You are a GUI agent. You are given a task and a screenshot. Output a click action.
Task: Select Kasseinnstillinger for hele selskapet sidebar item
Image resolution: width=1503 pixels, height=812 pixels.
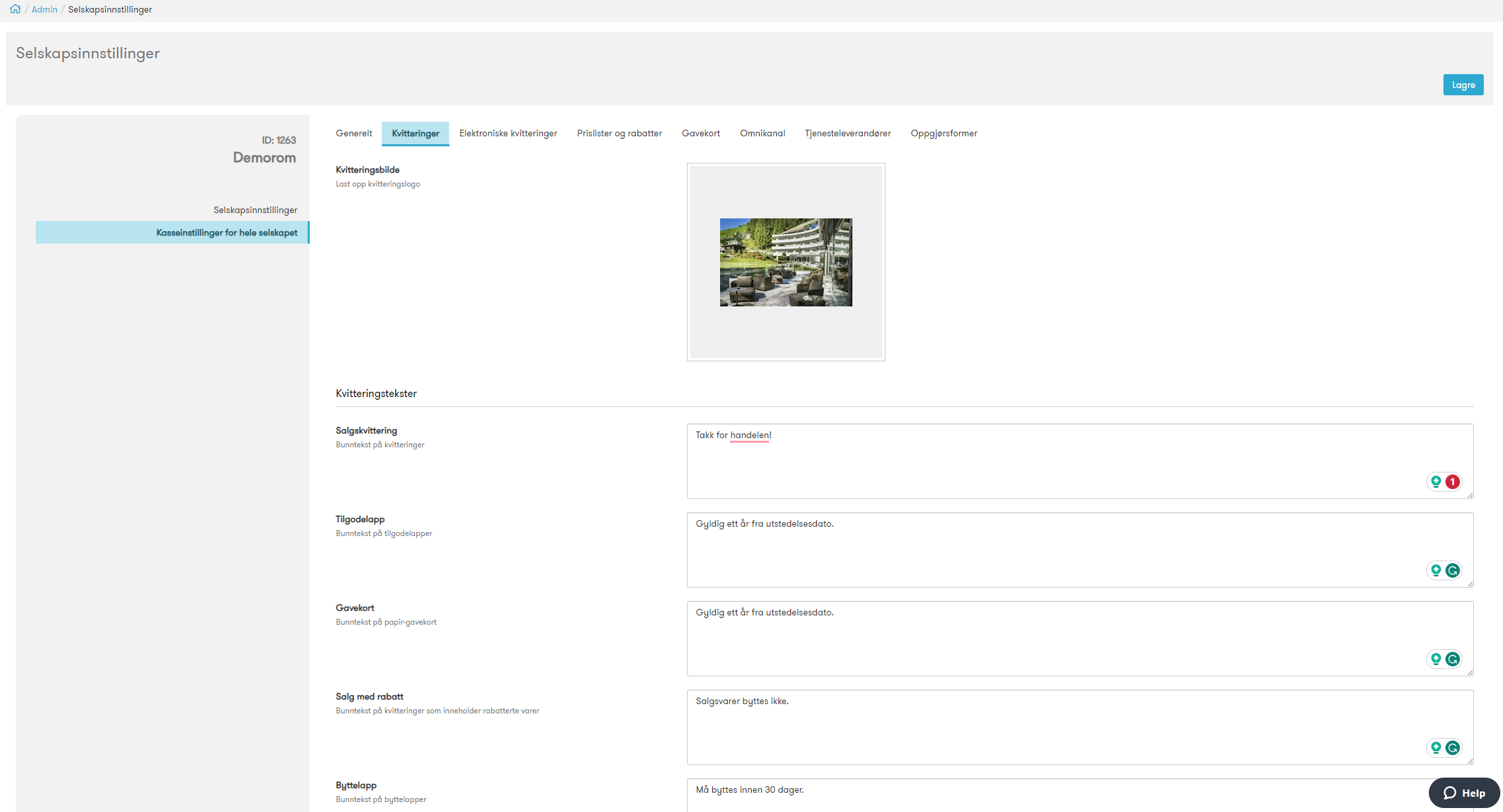(x=172, y=232)
